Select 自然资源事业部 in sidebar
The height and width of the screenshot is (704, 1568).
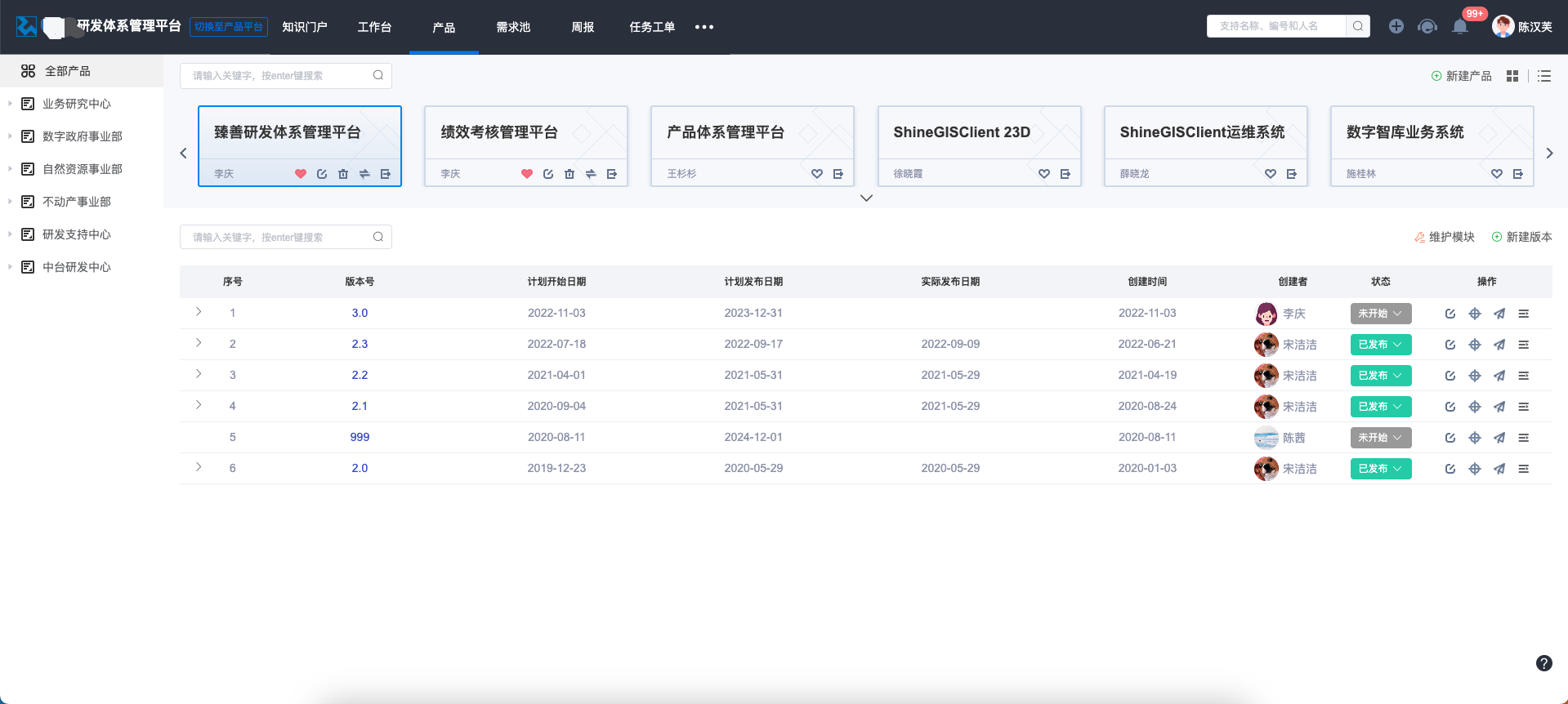pyautogui.click(x=82, y=169)
